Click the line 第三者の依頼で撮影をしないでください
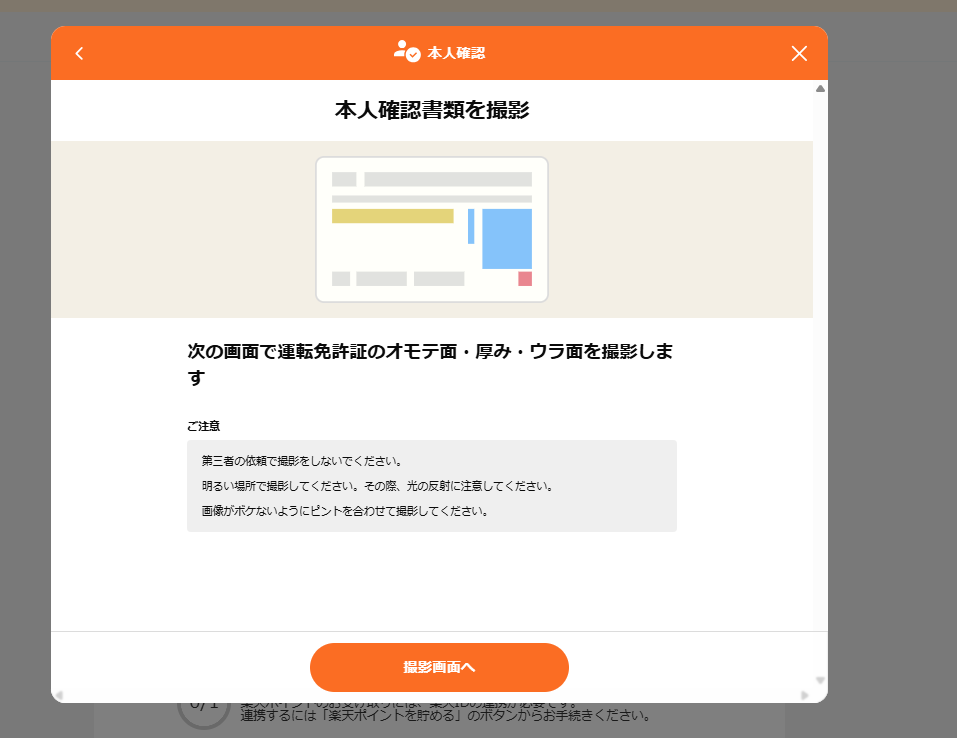This screenshot has width=957, height=738. [x=302, y=461]
